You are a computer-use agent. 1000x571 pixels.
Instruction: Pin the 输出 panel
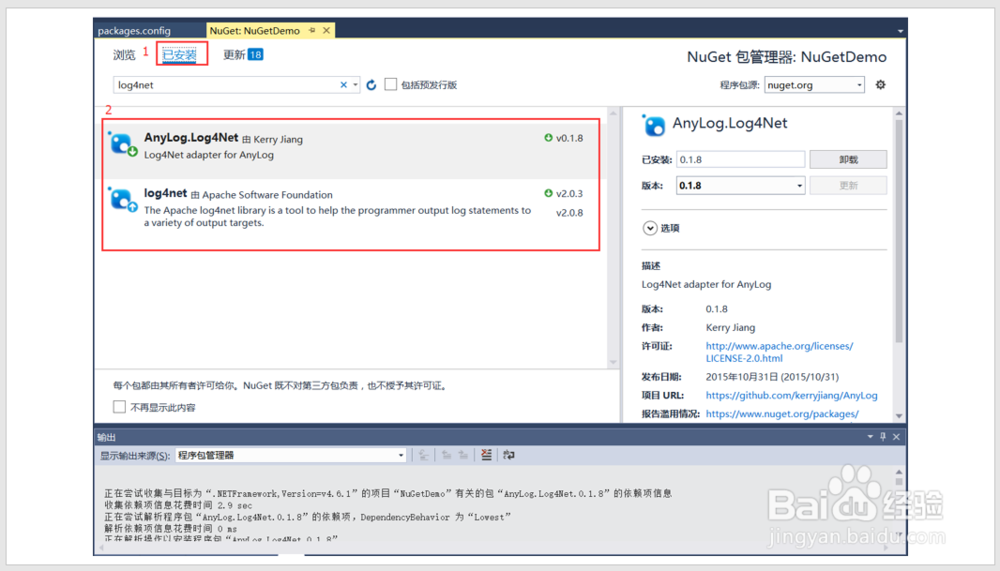[x=883, y=437]
